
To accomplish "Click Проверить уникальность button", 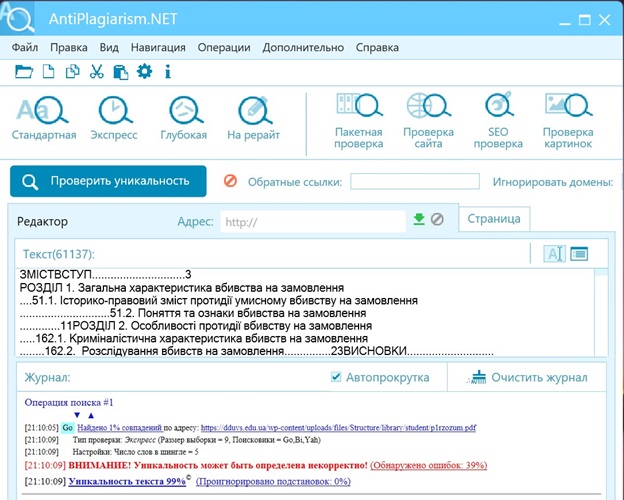I will [x=108, y=181].
